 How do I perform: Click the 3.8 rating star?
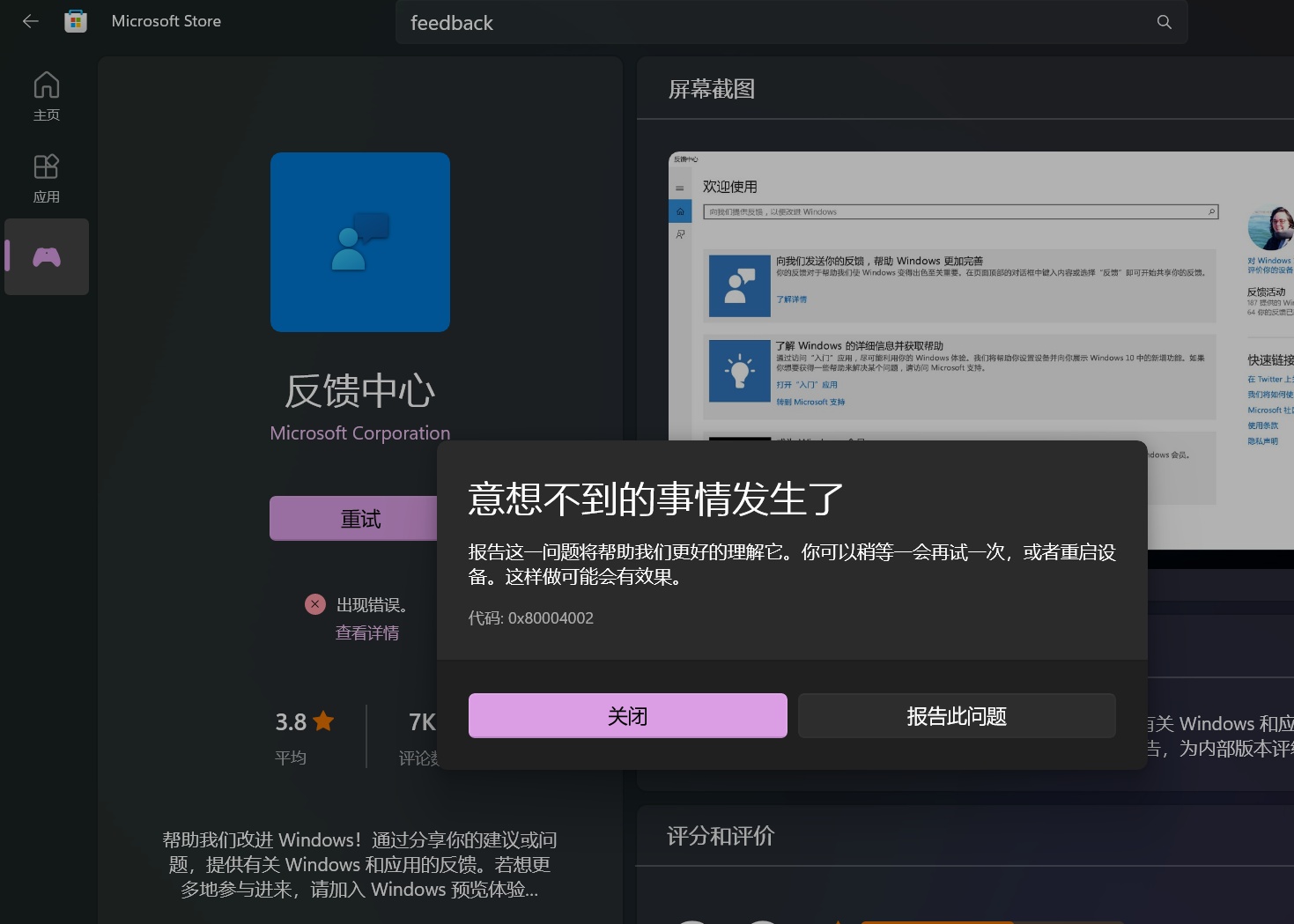323,721
